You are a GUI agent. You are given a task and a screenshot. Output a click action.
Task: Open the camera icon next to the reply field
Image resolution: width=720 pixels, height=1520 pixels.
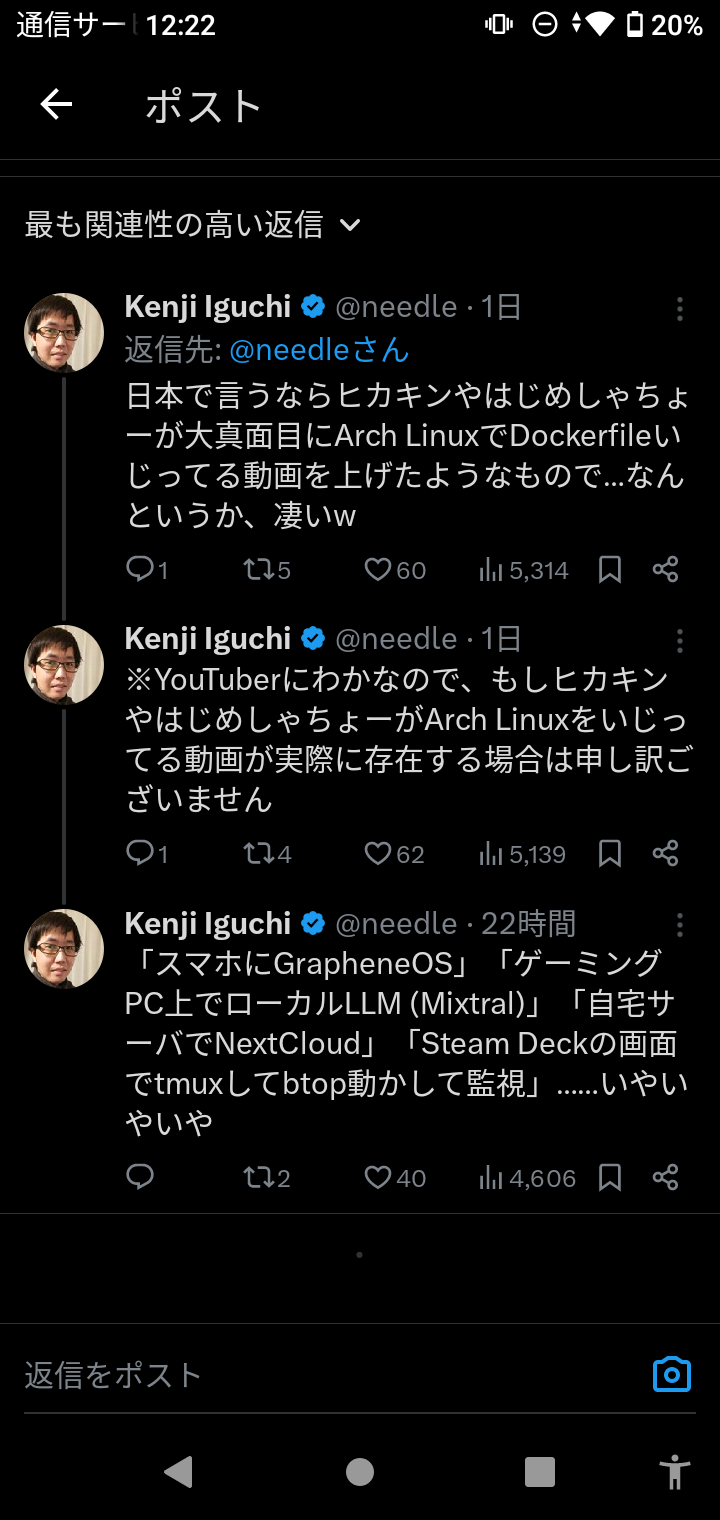672,1374
